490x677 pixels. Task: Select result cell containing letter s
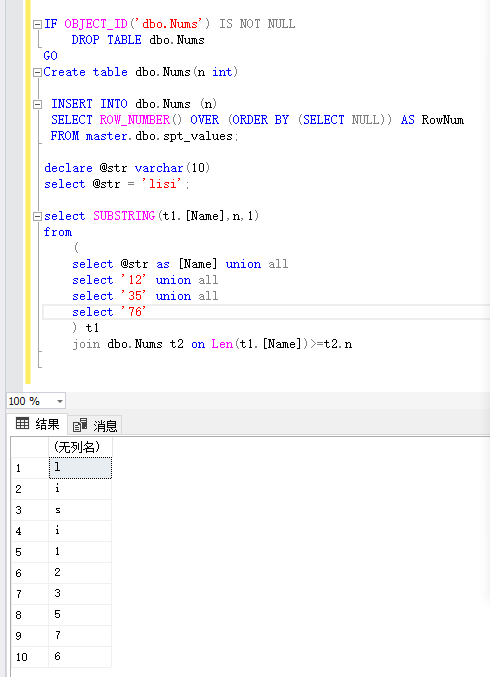(80, 510)
